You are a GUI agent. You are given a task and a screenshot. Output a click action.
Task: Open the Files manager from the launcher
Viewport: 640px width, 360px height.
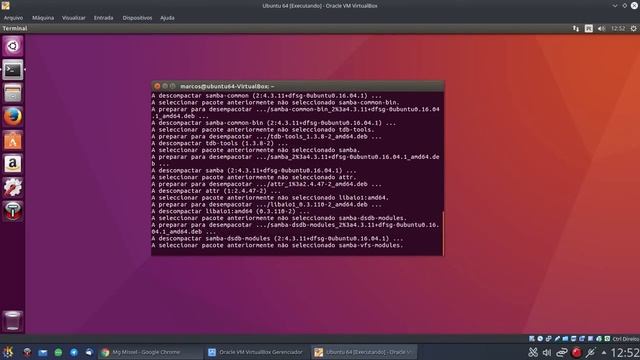coord(13,93)
